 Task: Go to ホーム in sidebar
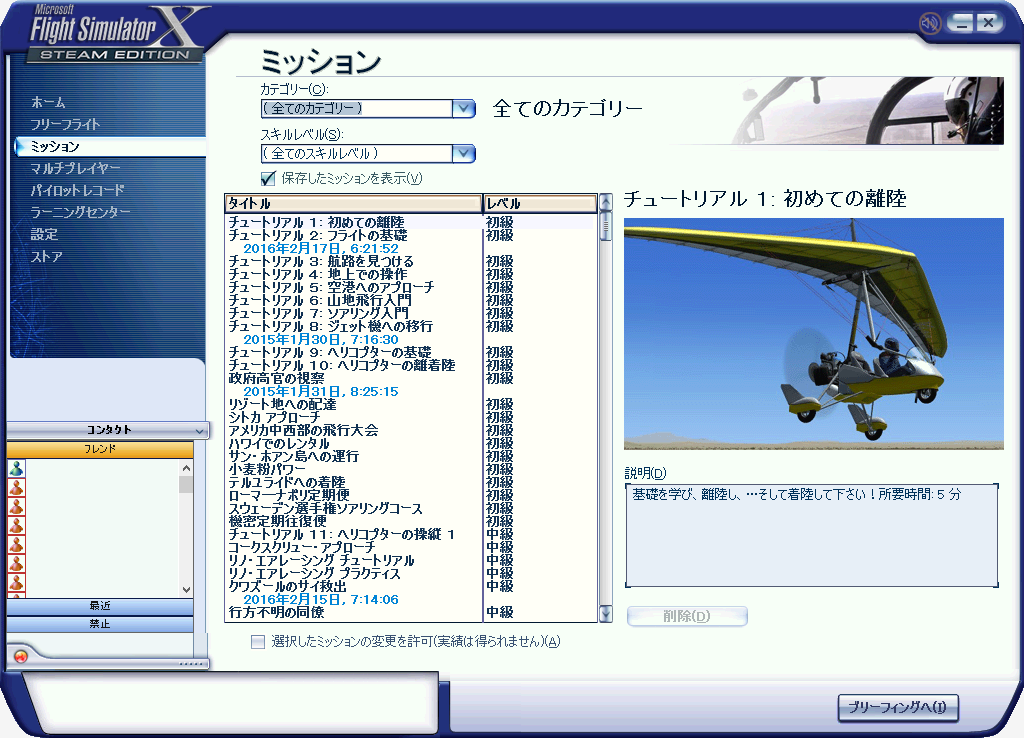[x=48, y=102]
